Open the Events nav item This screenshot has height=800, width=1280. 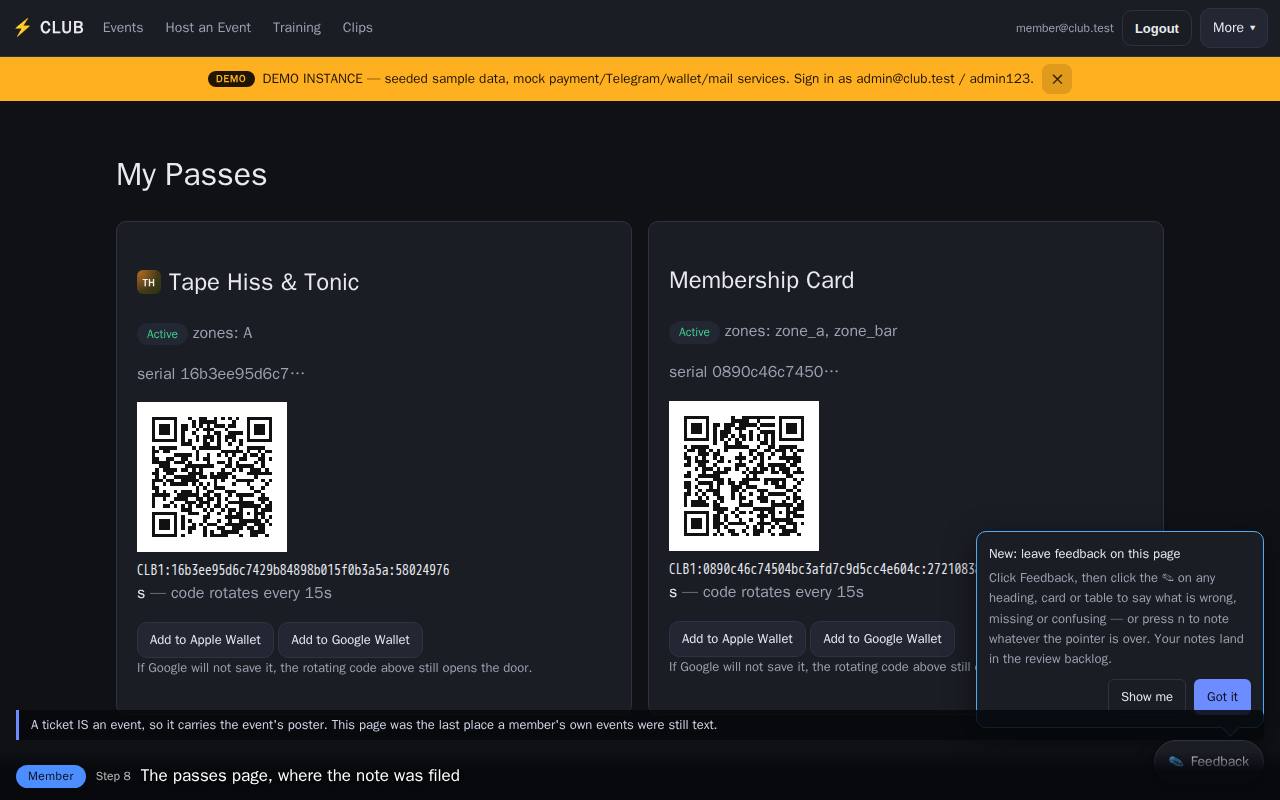coord(123,28)
